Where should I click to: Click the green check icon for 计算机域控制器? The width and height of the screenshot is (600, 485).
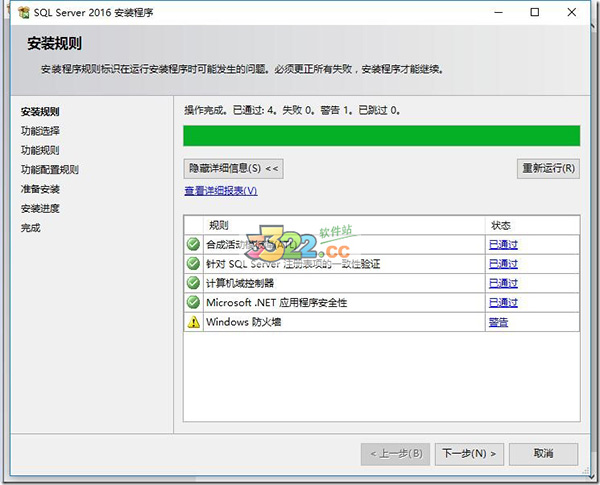pyautogui.click(x=193, y=283)
